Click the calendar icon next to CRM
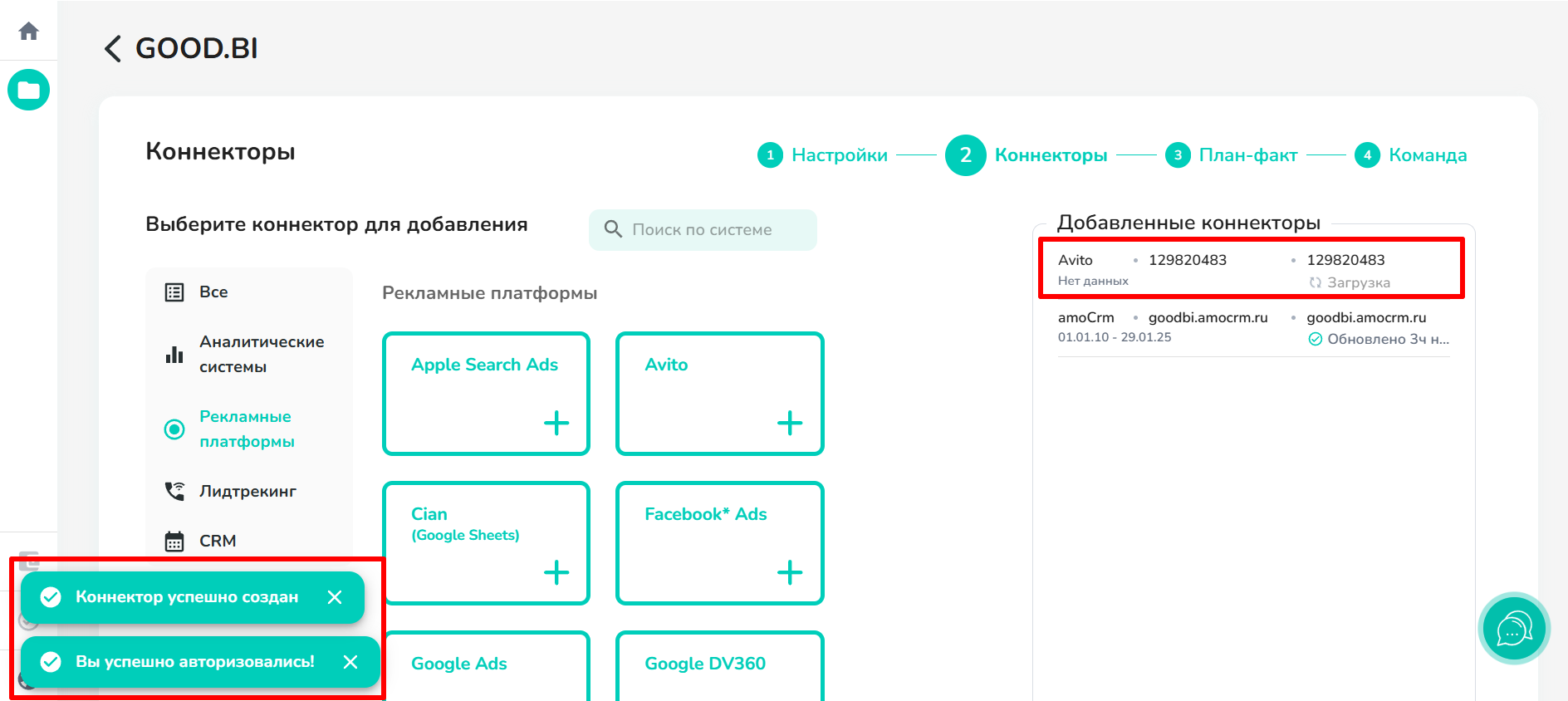1568x701 pixels. (x=174, y=542)
